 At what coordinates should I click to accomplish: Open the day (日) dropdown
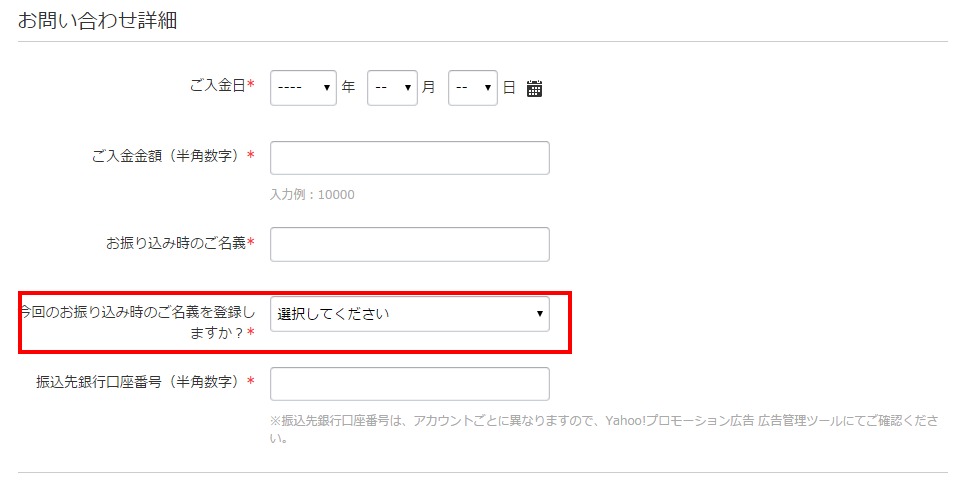click(x=472, y=88)
